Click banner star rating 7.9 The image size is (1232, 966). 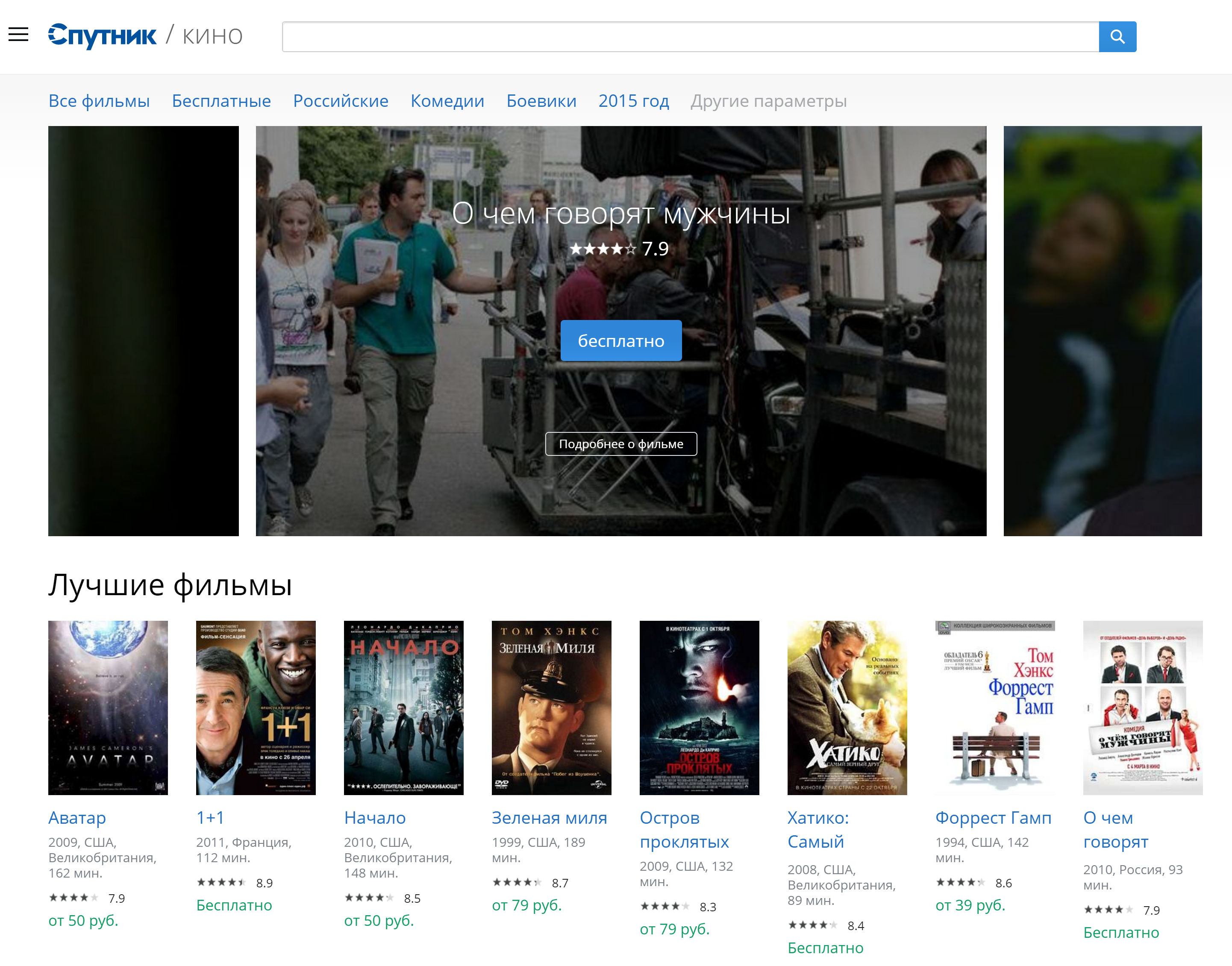click(x=619, y=249)
